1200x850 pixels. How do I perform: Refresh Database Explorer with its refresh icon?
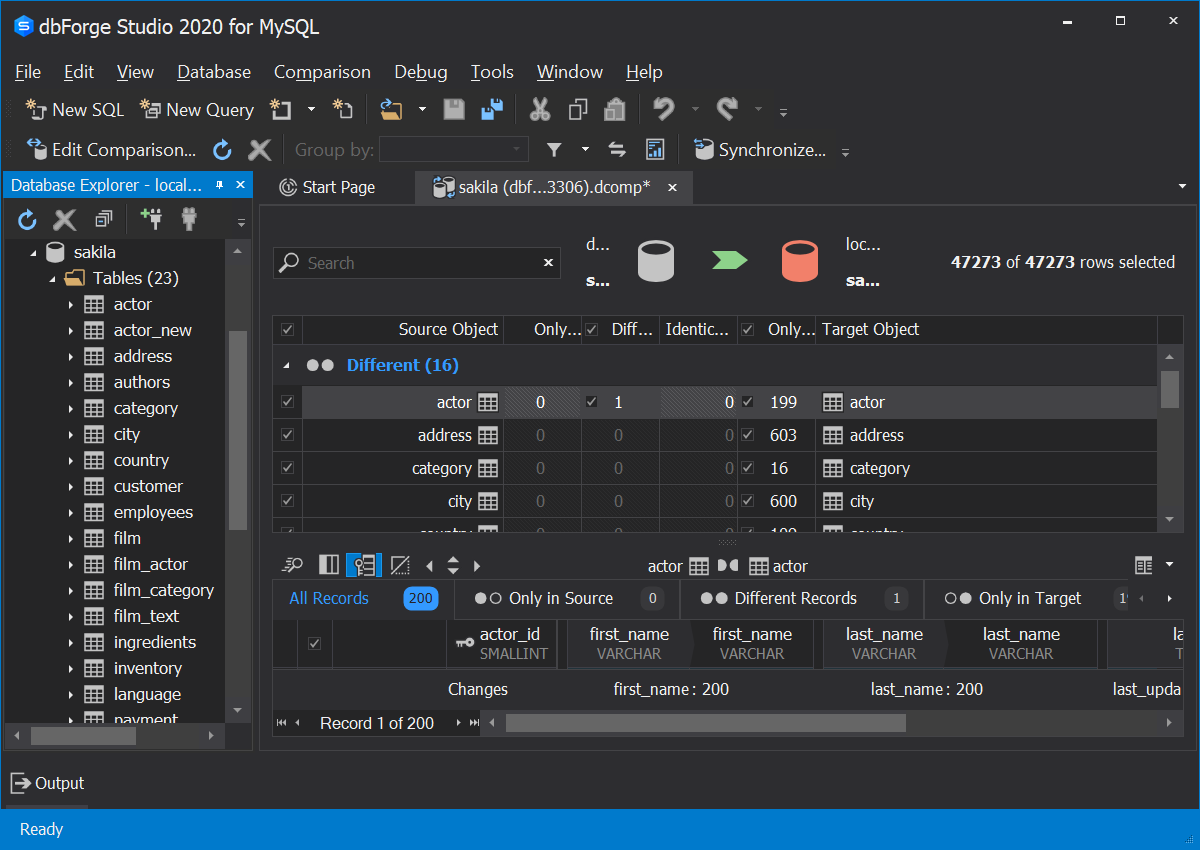(27, 220)
